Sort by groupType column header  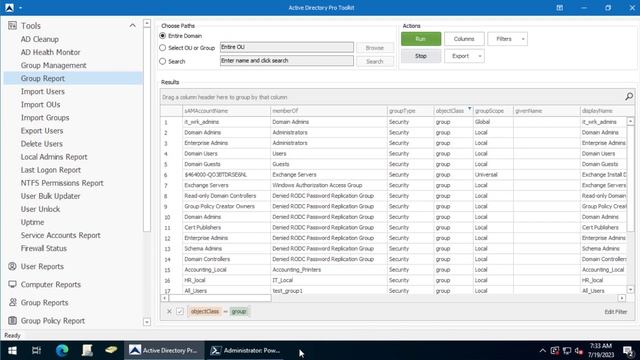tap(410, 111)
